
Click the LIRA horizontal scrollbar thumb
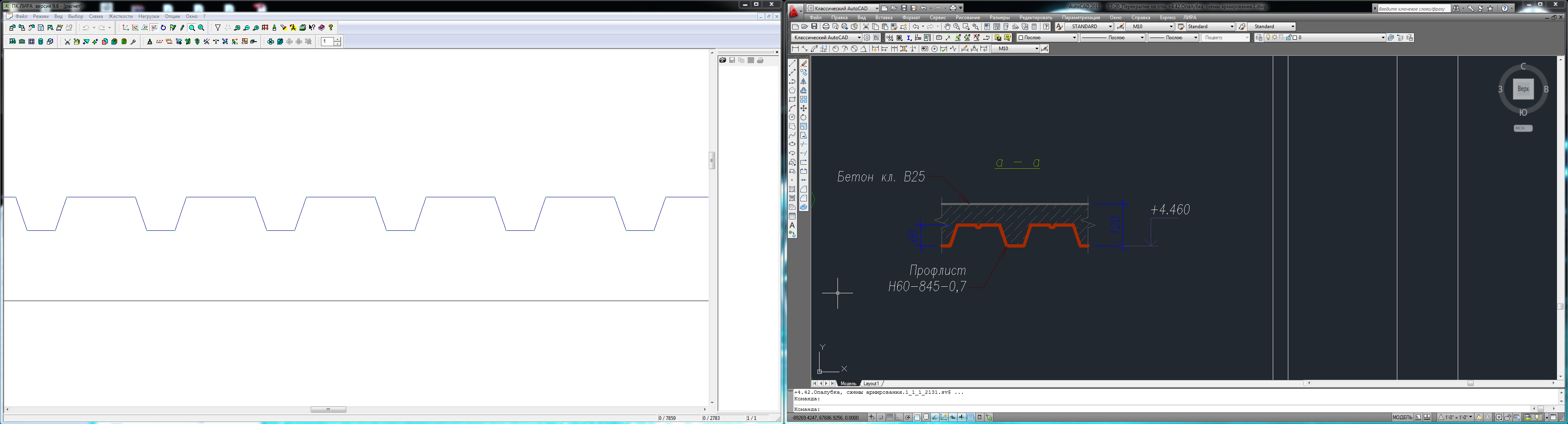(x=328, y=409)
